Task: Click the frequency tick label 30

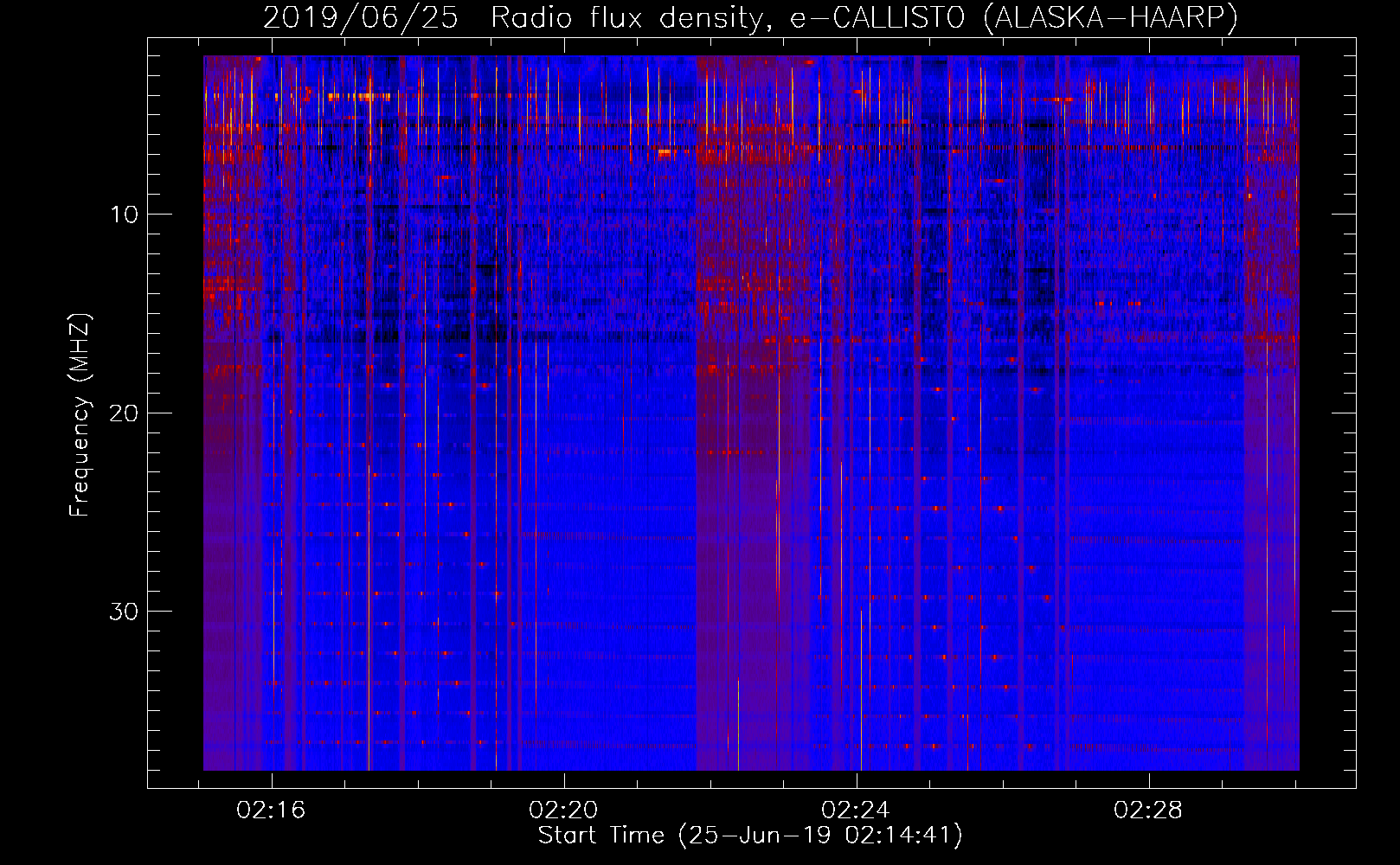Action: tap(125, 612)
